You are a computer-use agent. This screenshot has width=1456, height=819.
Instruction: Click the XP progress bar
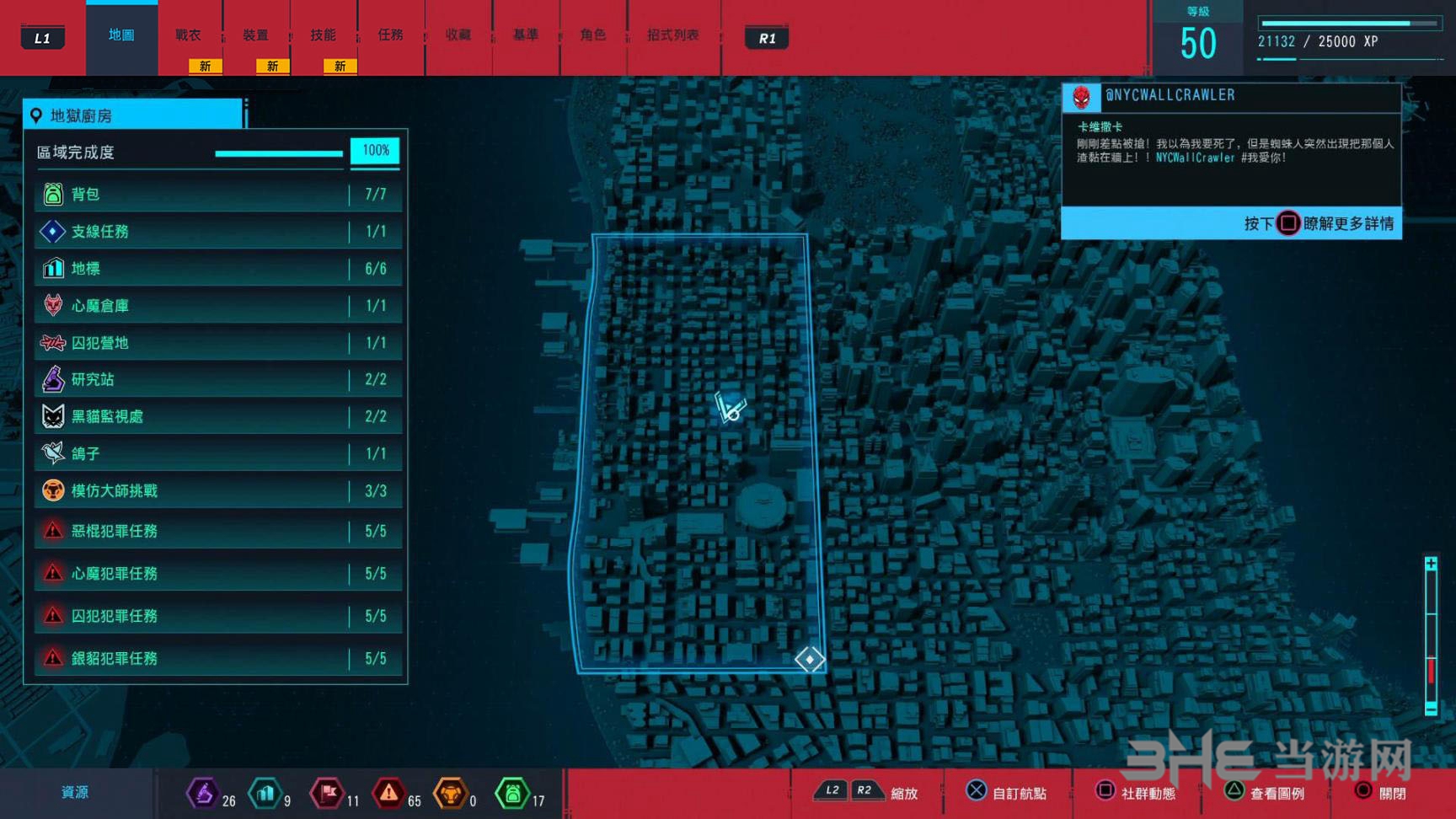pyautogui.click(x=1349, y=24)
